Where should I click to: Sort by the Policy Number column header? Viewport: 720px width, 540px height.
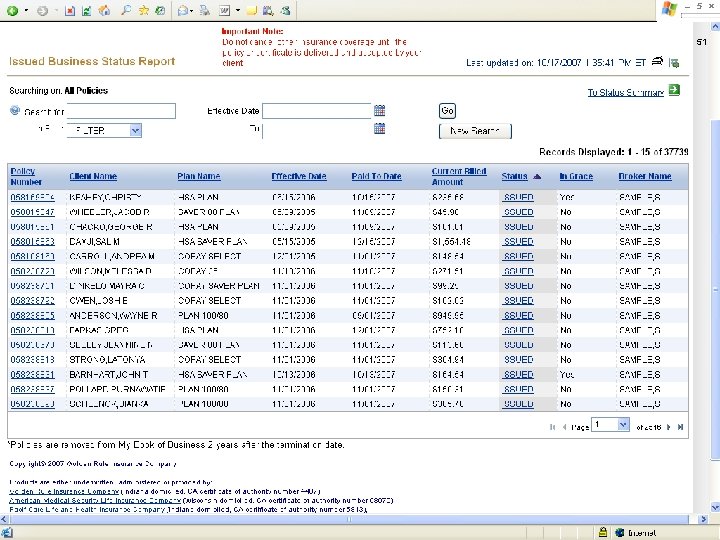(26, 176)
